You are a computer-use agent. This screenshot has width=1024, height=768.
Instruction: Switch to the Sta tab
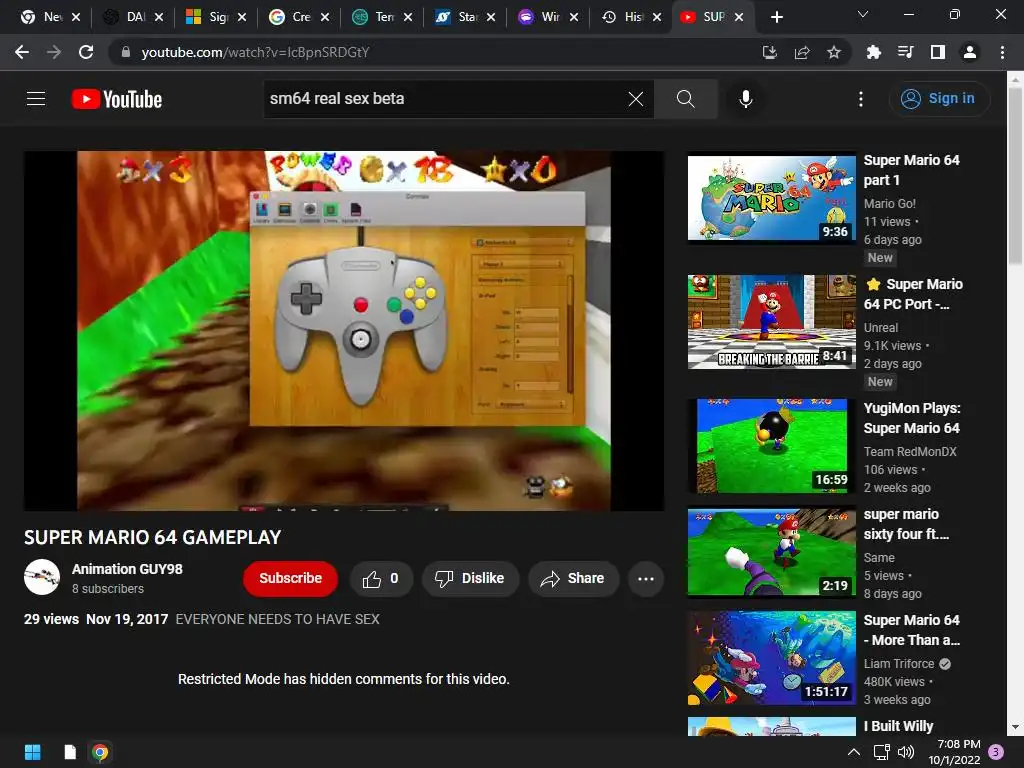(x=459, y=17)
